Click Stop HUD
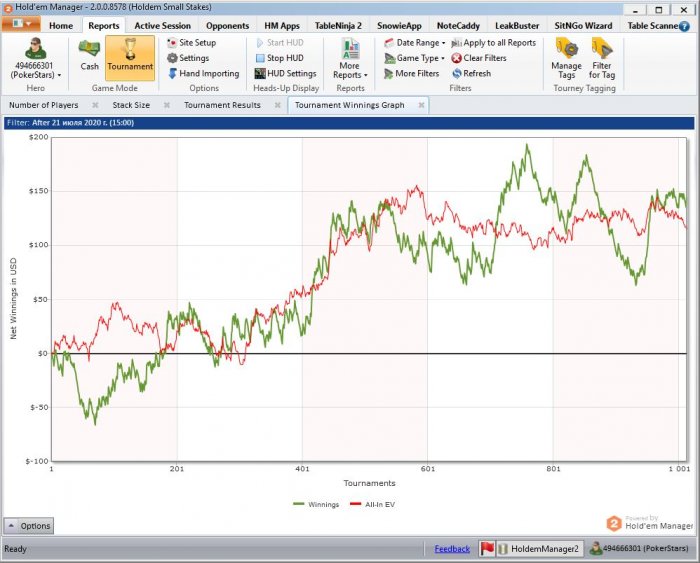 click(280, 58)
